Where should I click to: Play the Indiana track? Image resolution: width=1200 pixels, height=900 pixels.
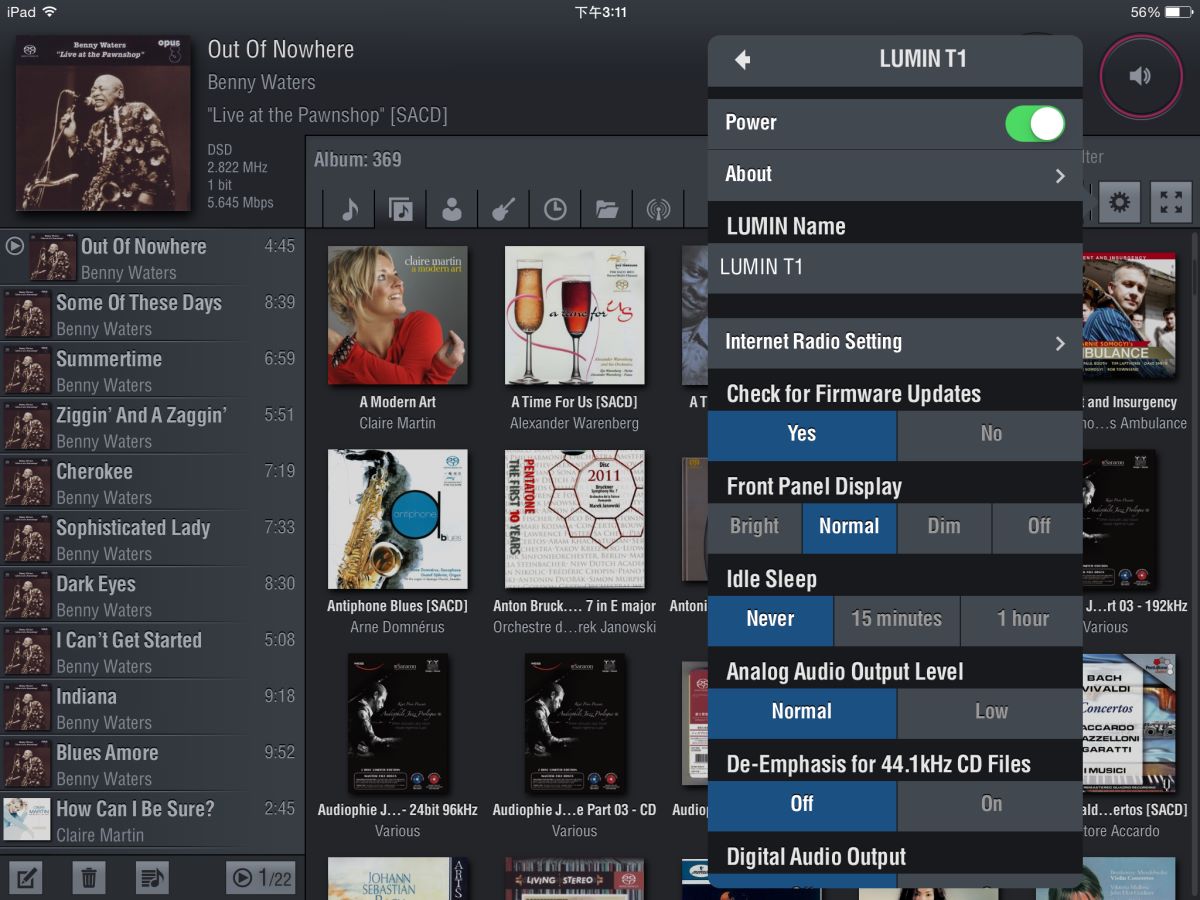[x=152, y=707]
